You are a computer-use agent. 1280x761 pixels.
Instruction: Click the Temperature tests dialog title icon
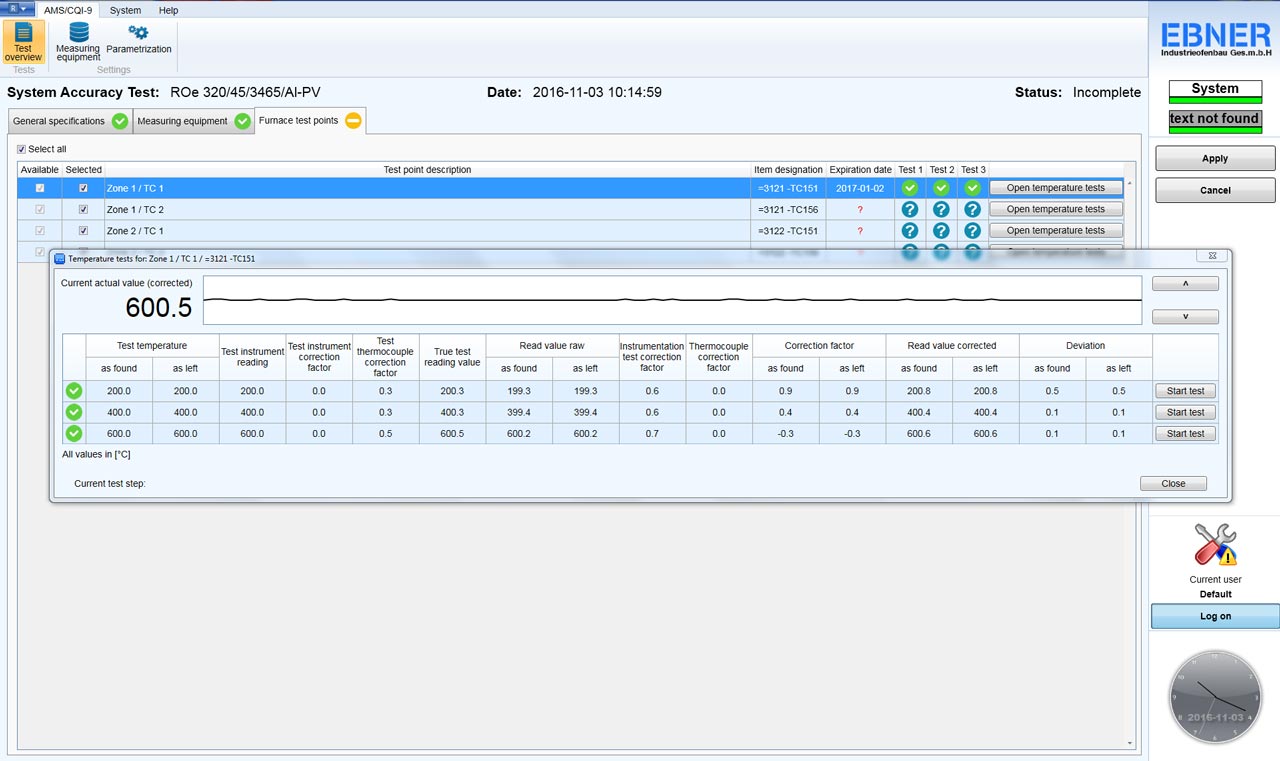click(59, 258)
